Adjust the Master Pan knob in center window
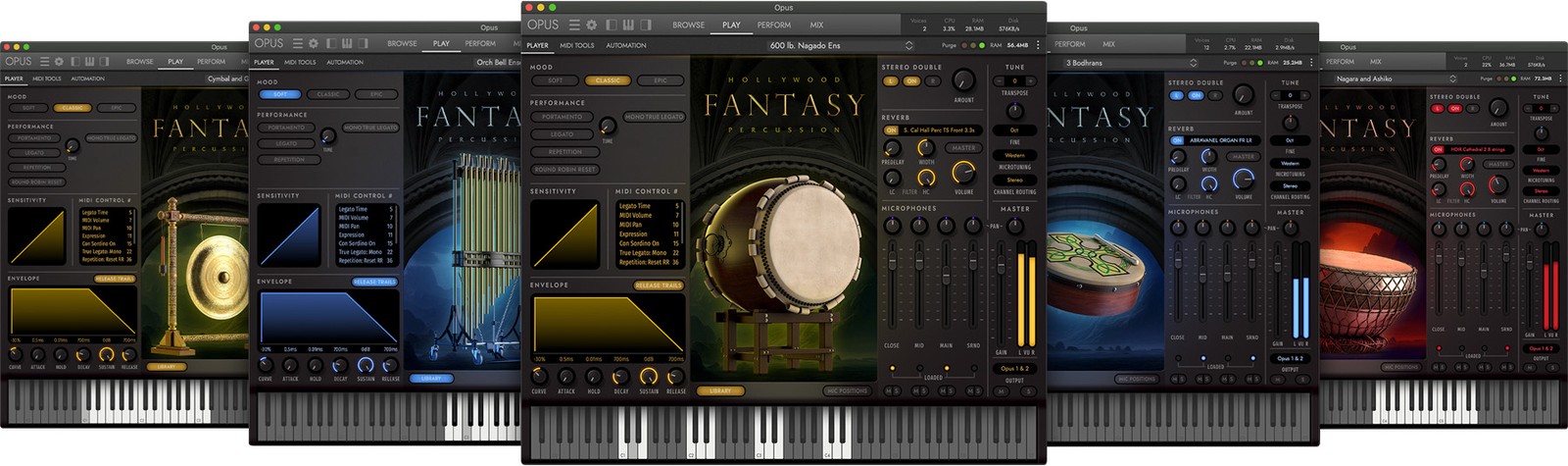Screen dimensions: 1568x466 [1015, 226]
